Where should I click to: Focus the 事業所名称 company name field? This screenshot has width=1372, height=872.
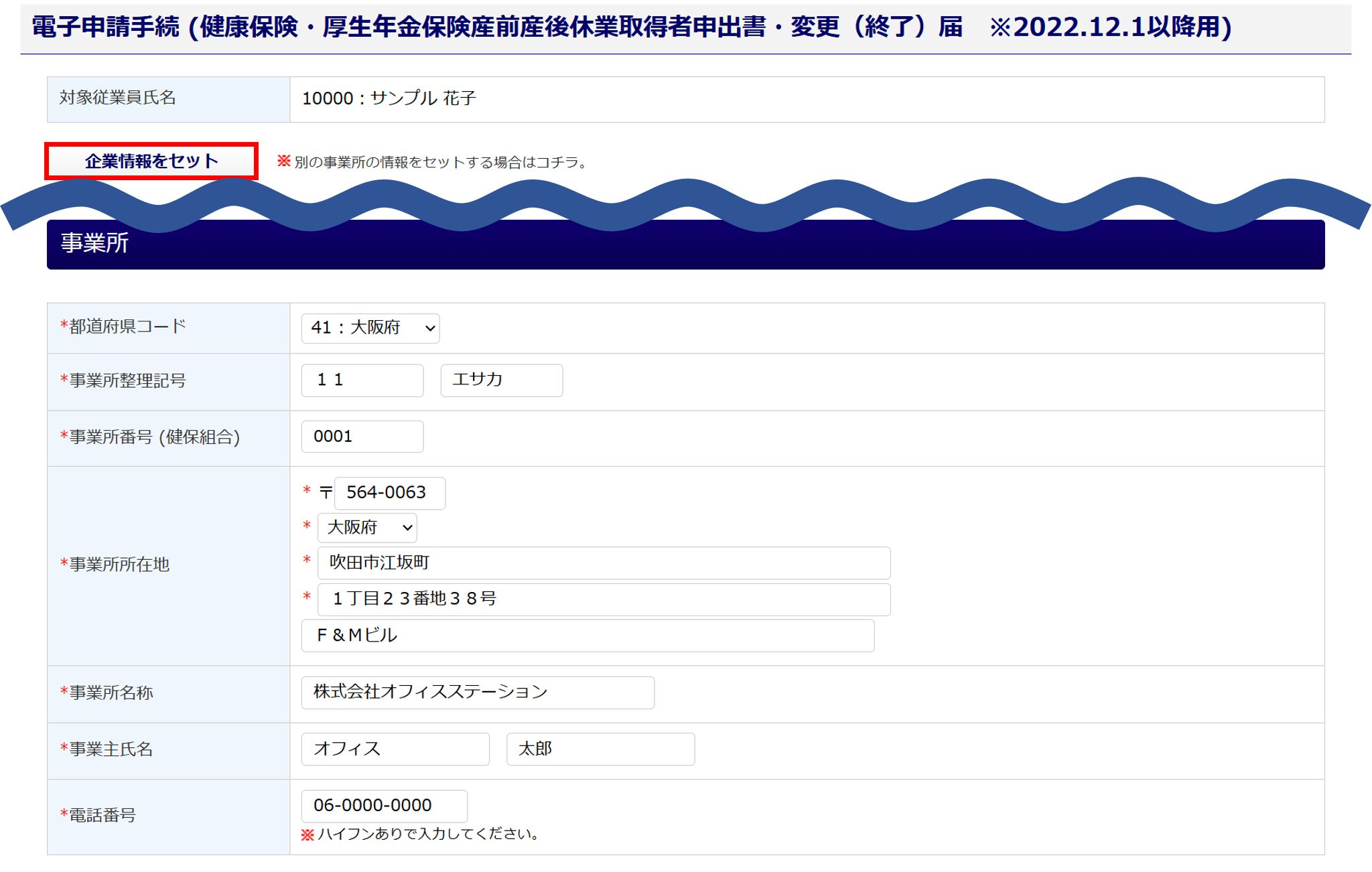click(x=477, y=693)
